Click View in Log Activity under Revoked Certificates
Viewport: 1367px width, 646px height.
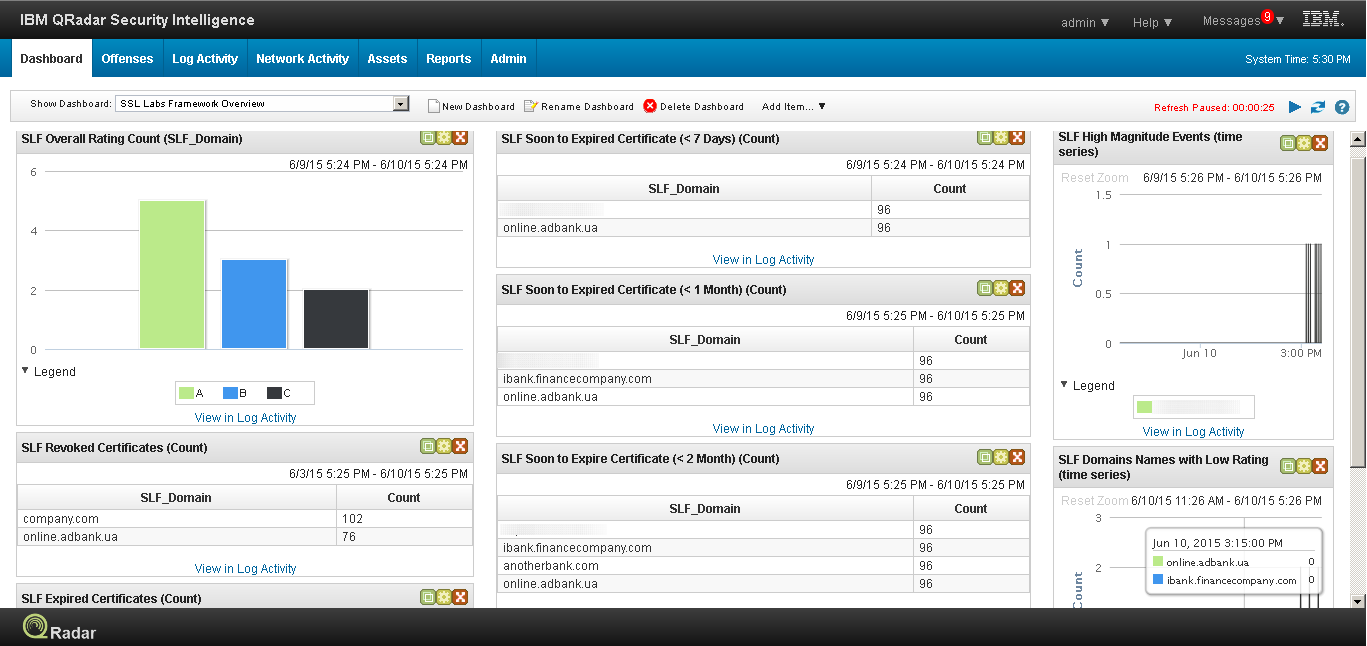tap(245, 568)
